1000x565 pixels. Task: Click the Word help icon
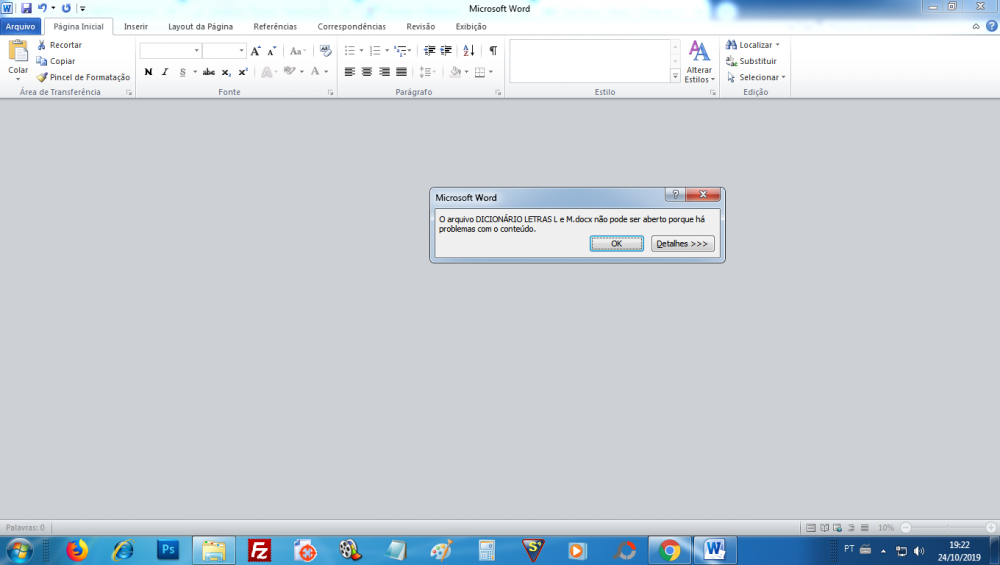coord(991,26)
